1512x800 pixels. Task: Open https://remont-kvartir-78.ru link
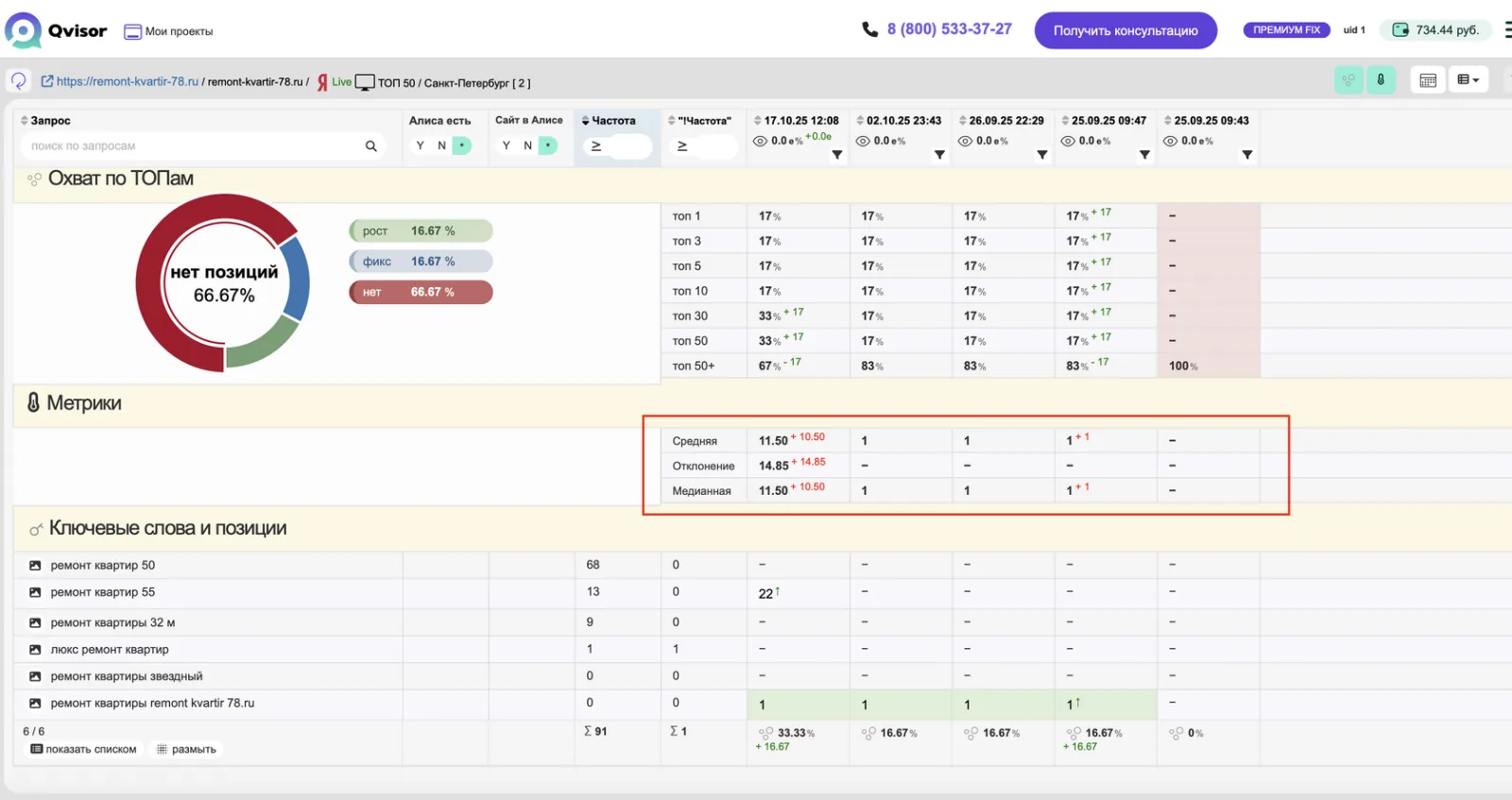(127, 81)
